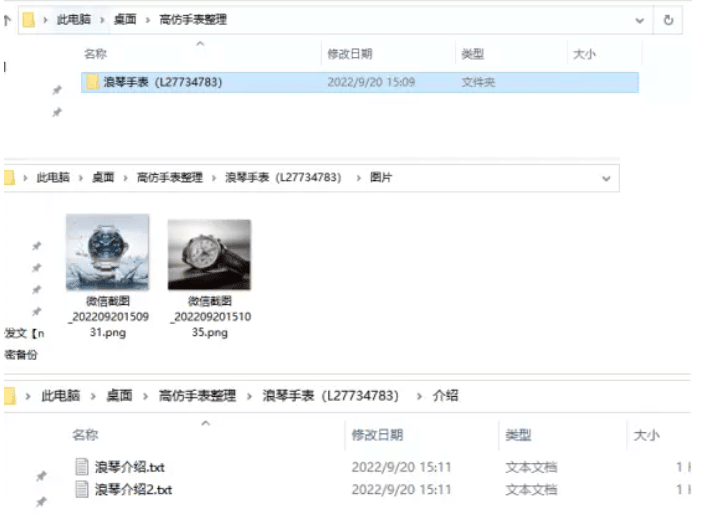
Task: Select blue watch thumbnail 20220920150931.png
Action: coord(108,253)
